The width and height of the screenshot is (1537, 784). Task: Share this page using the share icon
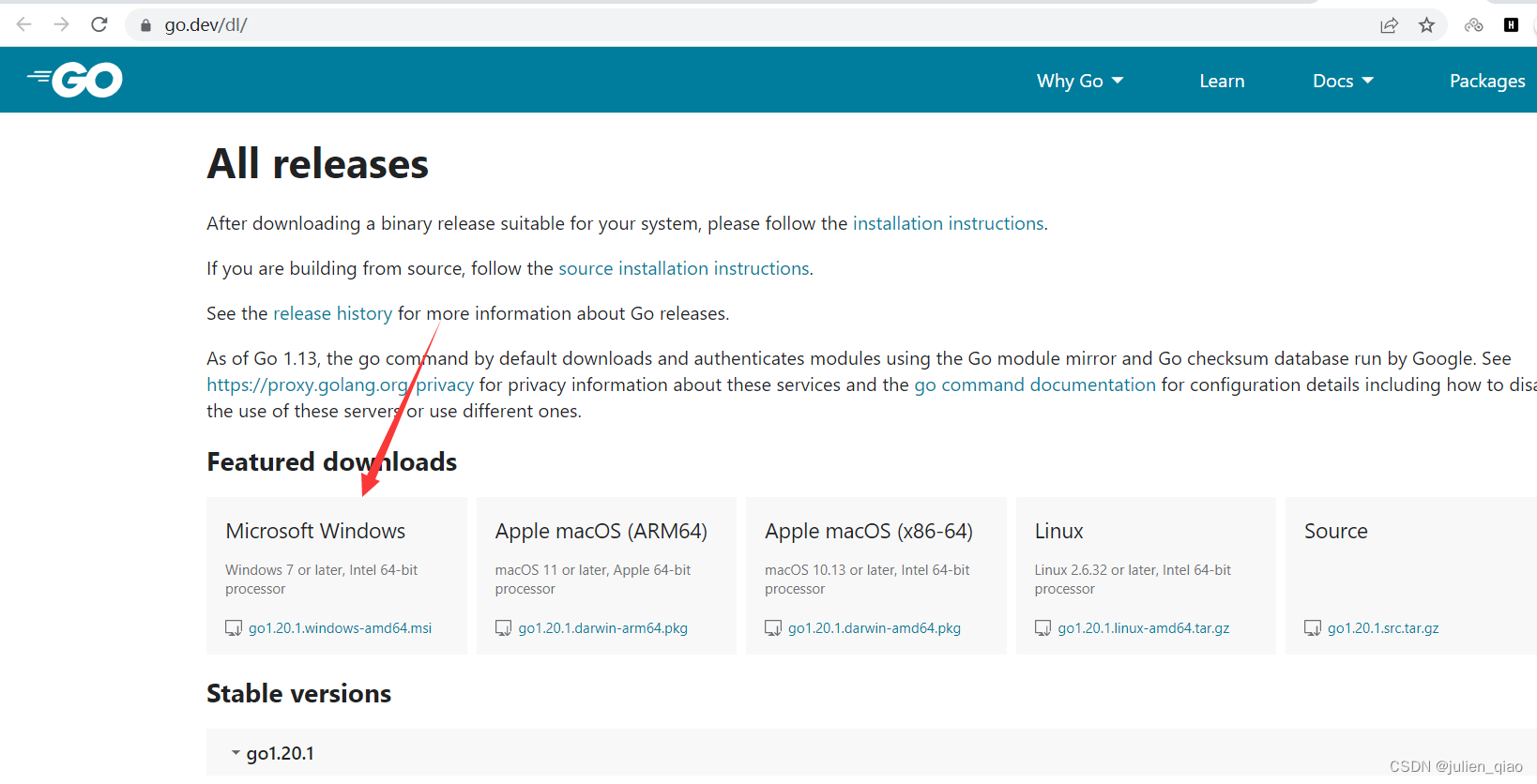click(x=1390, y=25)
